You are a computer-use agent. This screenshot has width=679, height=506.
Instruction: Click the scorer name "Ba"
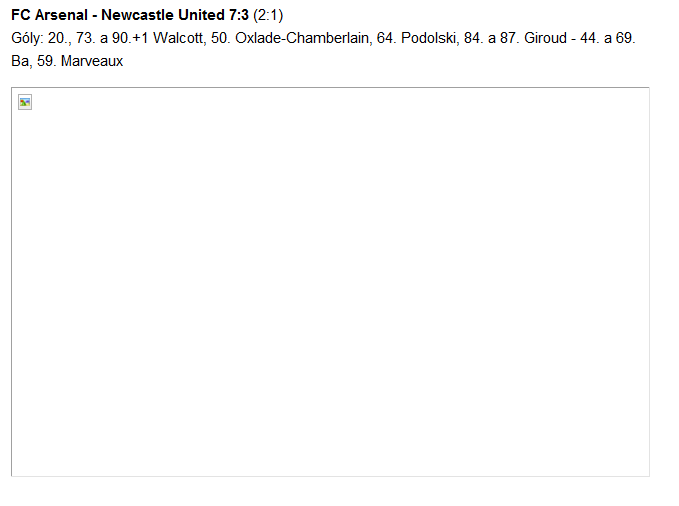[x=20, y=61]
